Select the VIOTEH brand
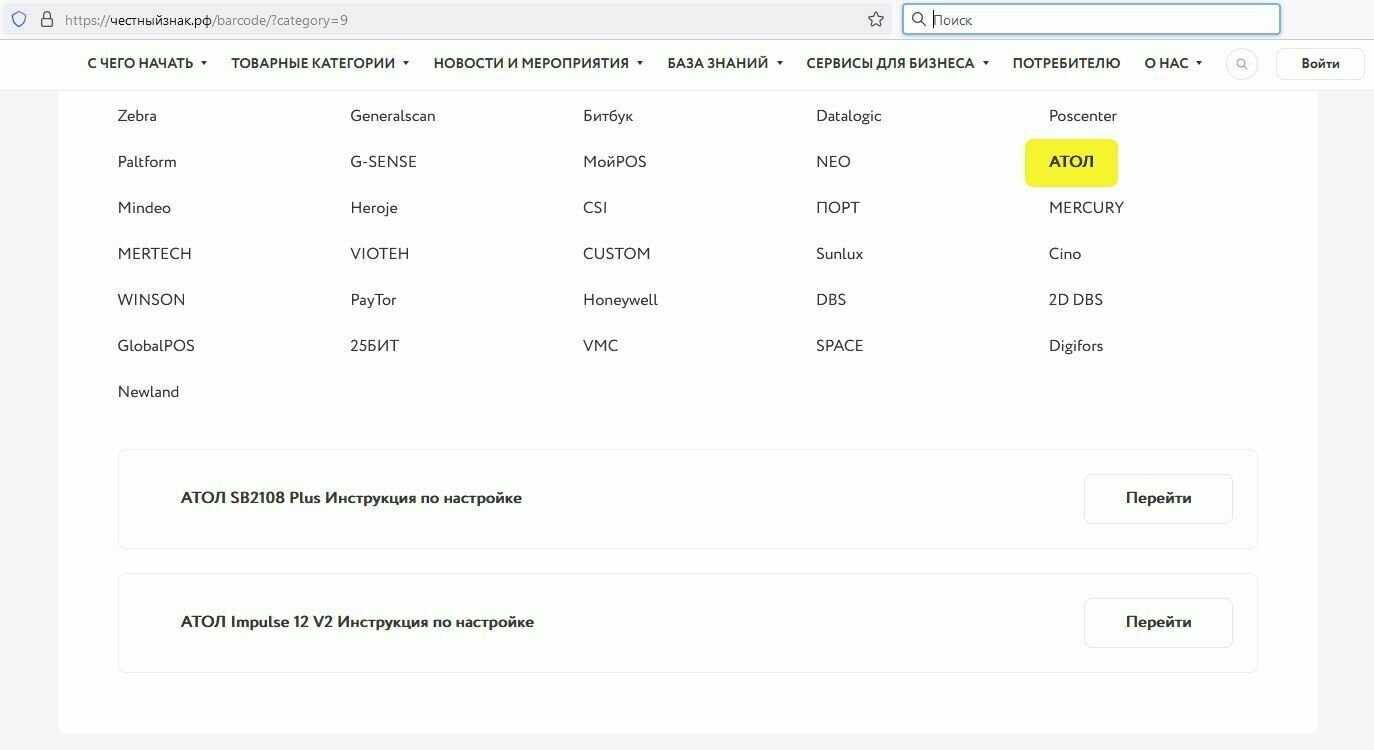This screenshot has height=750, width=1374. tap(380, 254)
